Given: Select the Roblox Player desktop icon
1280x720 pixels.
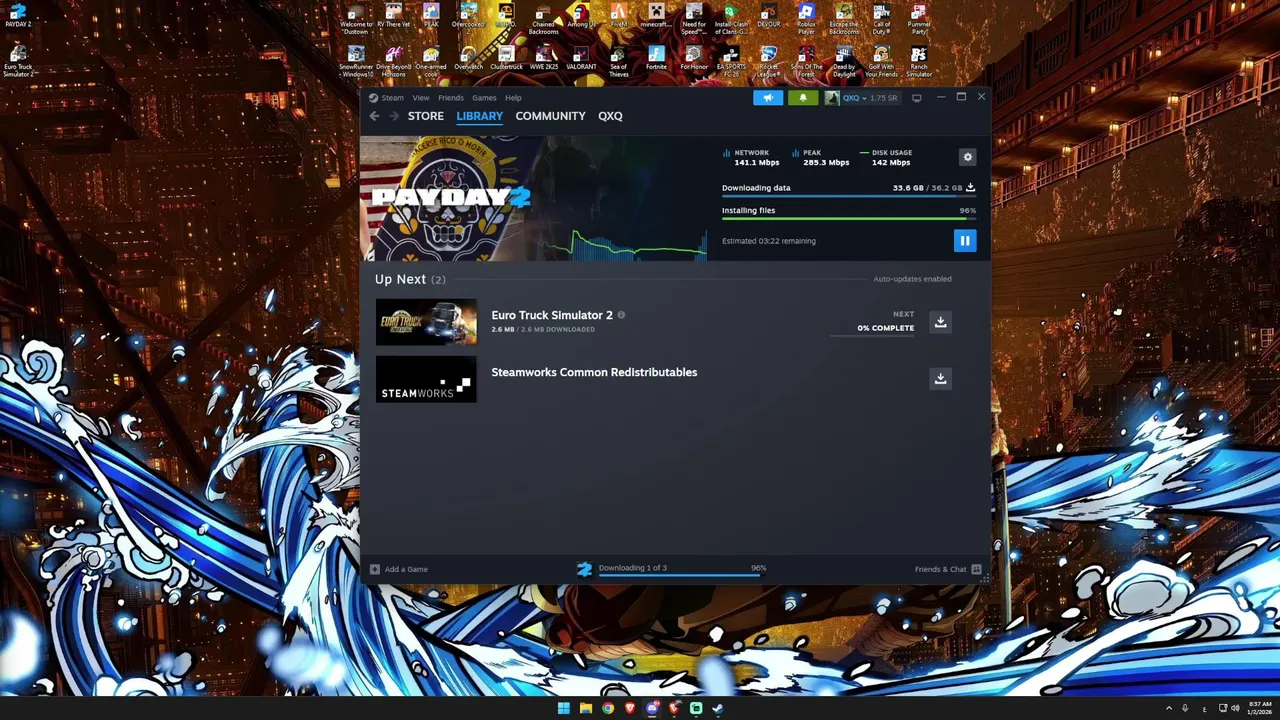Looking at the screenshot, I should (x=806, y=19).
